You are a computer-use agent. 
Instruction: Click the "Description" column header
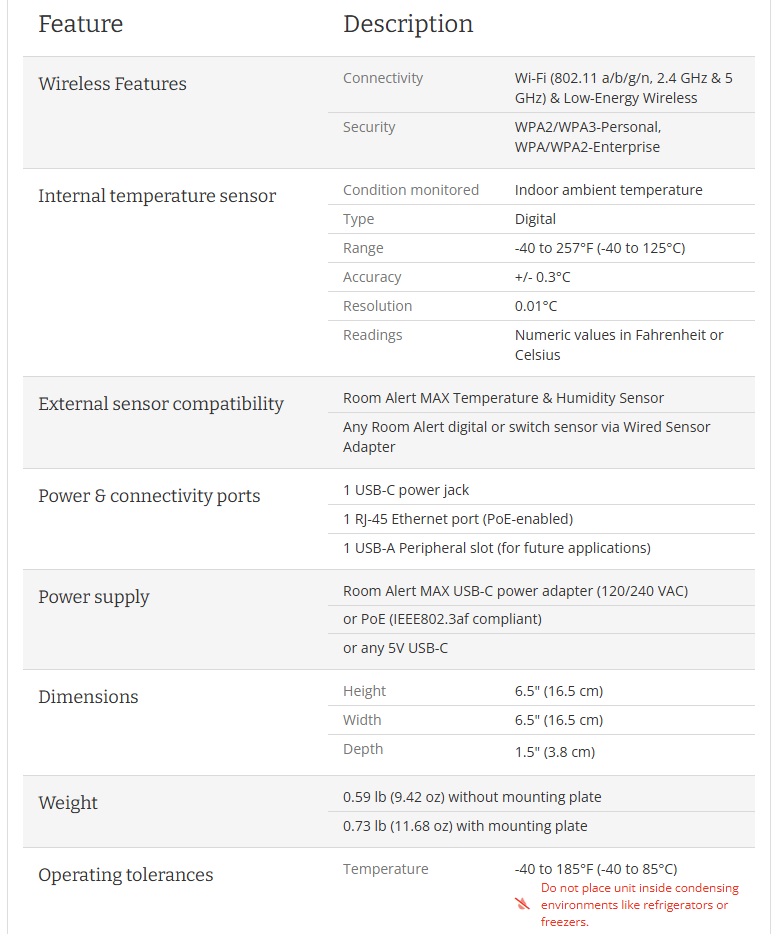tap(408, 24)
